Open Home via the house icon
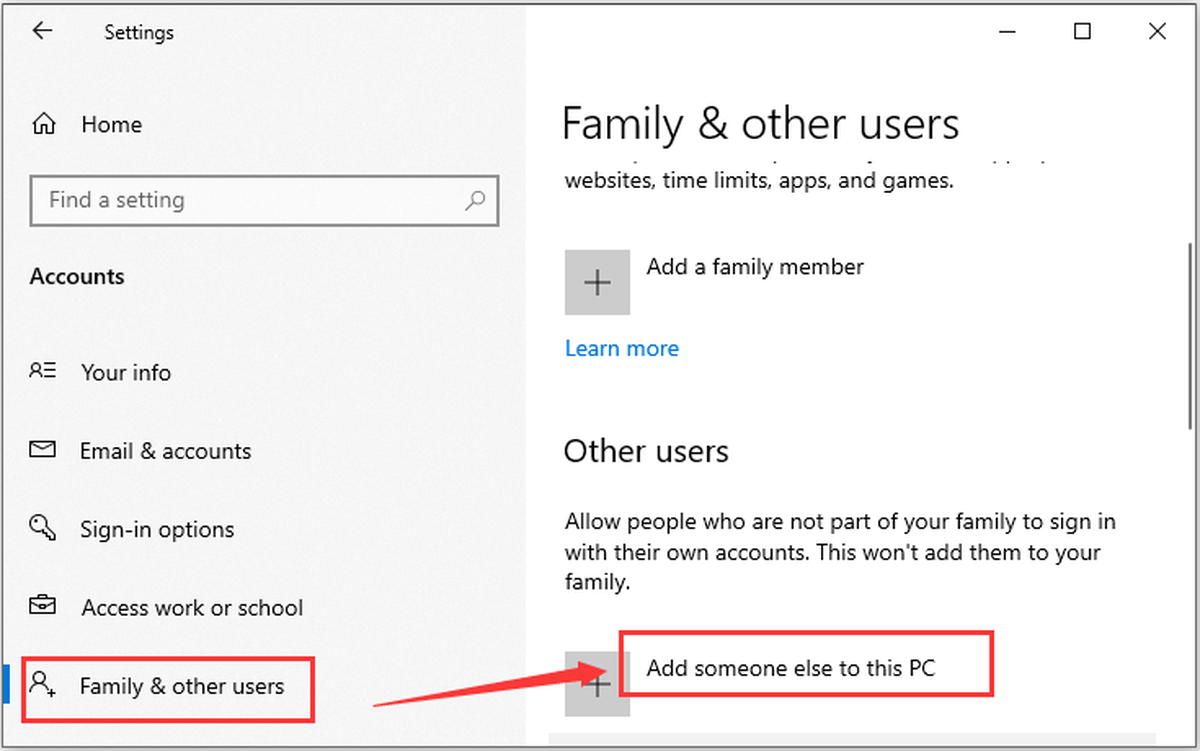The width and height of the screenshot is (1200, 751). [x=44, y=125]
